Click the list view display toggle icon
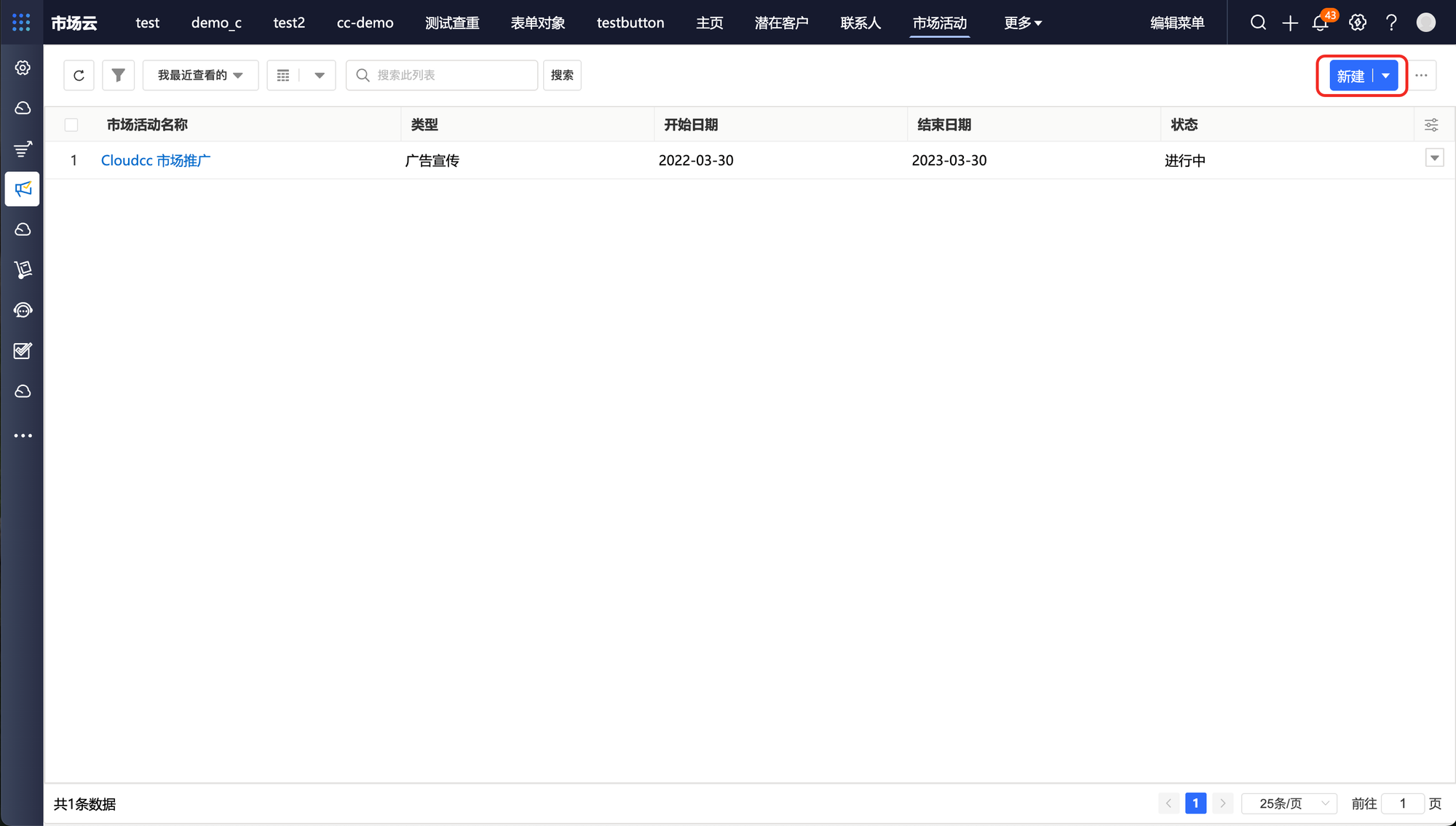This screenshot has width=1456, height=826. tap(284, 75)
